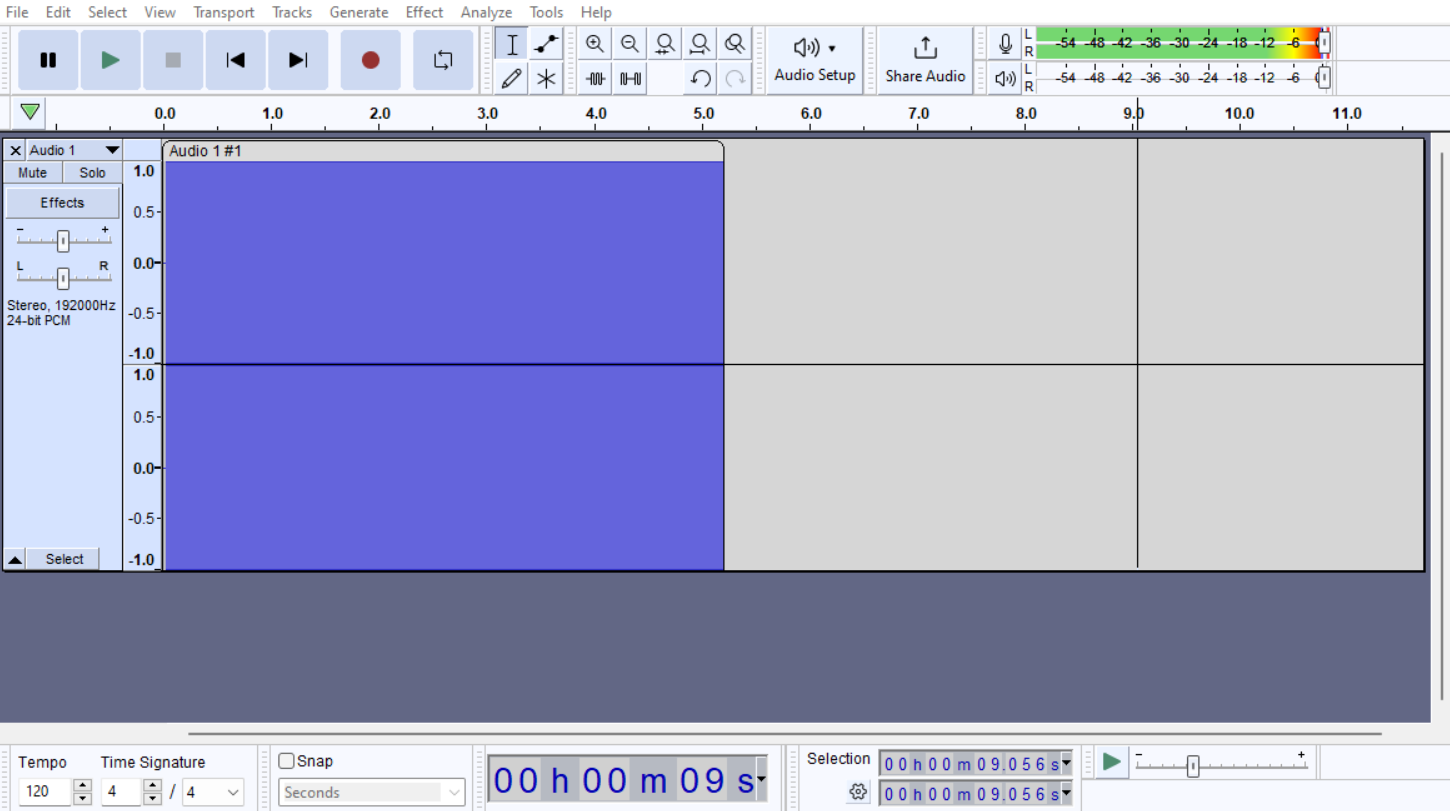Click the selection settings gear icon
The height and width of the screenshot is (811, 1450).
click(858, 792)
